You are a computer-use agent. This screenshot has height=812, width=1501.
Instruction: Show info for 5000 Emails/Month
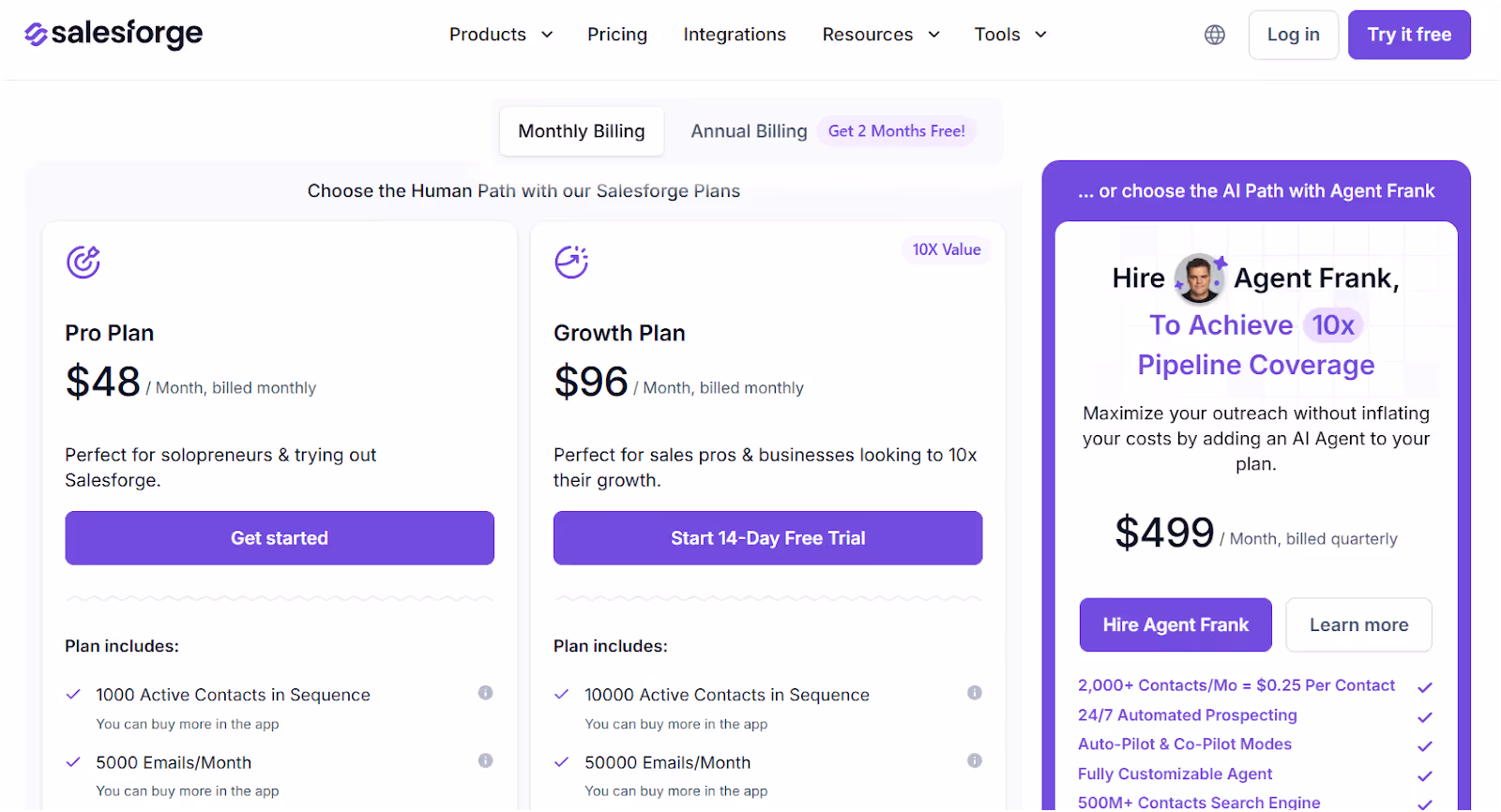click(x=485, y=760)
